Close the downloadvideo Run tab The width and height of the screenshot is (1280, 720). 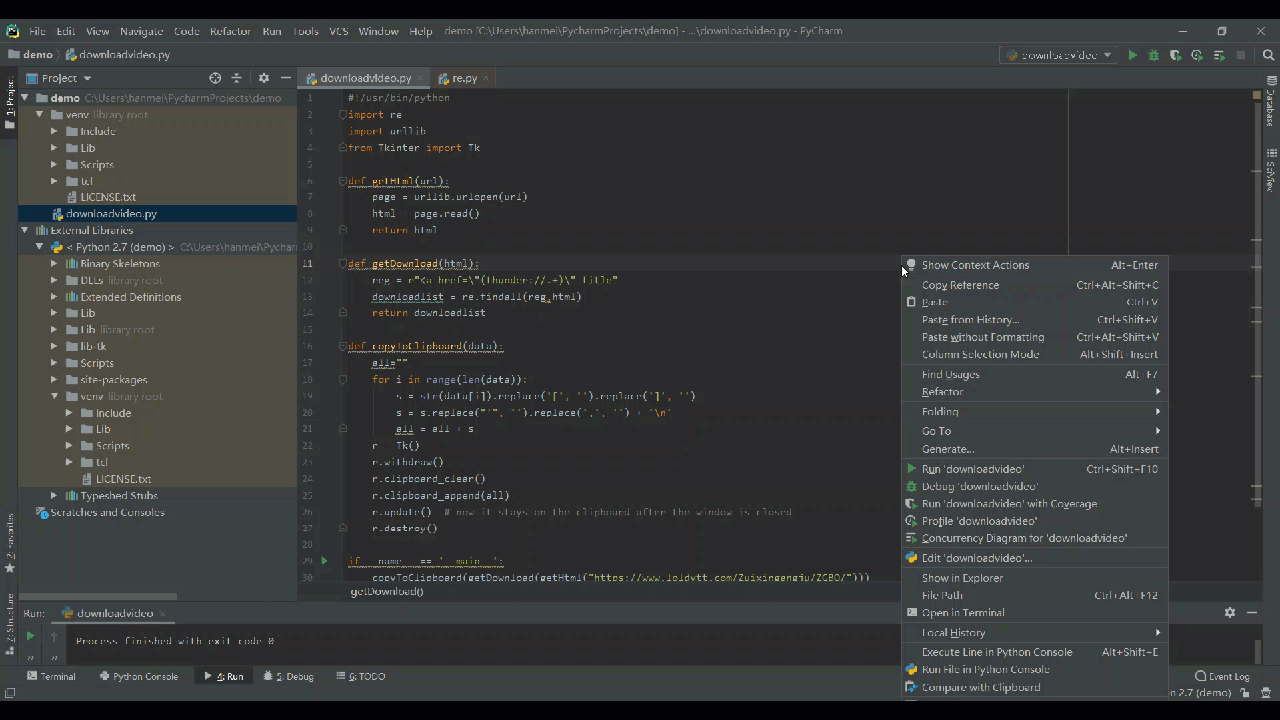click(x=163, y=613)
